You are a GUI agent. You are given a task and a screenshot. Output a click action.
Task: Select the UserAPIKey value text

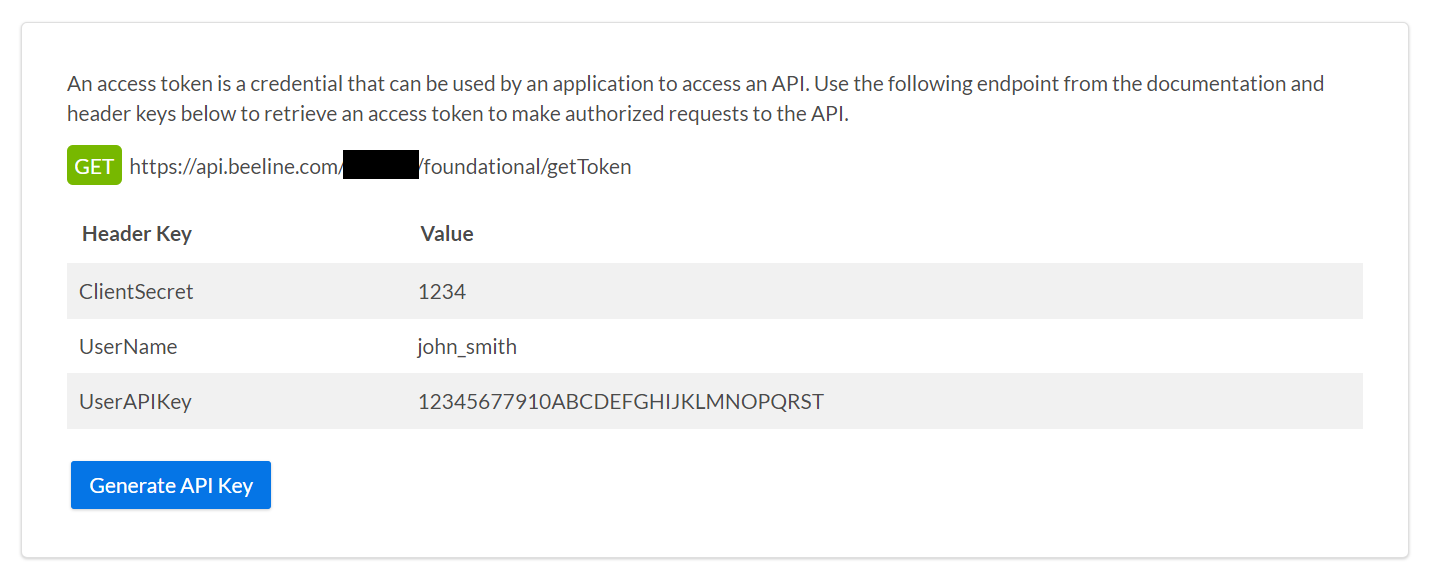point(621,401)
